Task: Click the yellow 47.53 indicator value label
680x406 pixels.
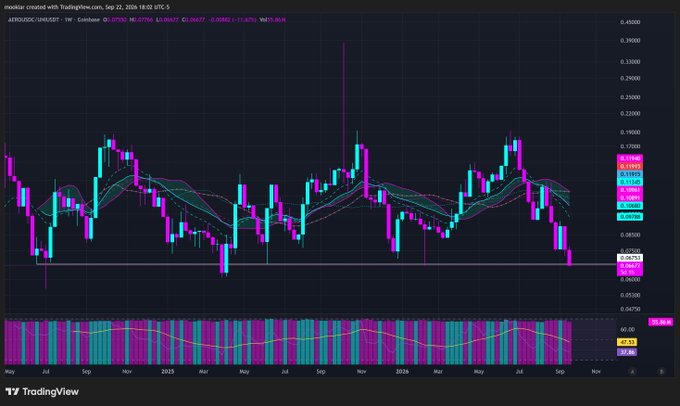Action: (x=627, y=342)
